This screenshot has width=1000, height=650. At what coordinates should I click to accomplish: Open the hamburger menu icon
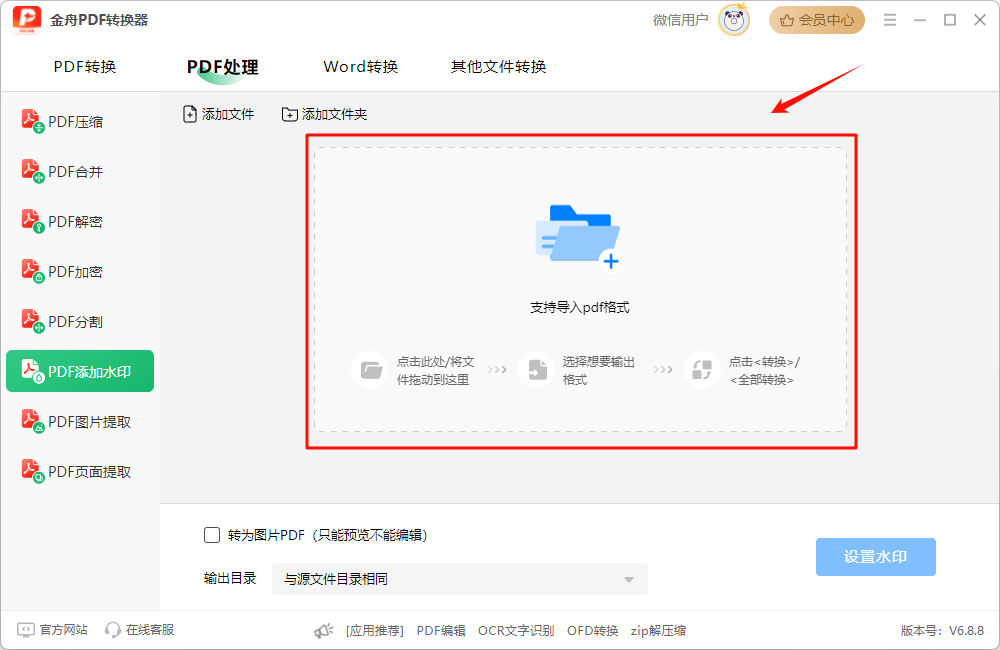point(890,20)
